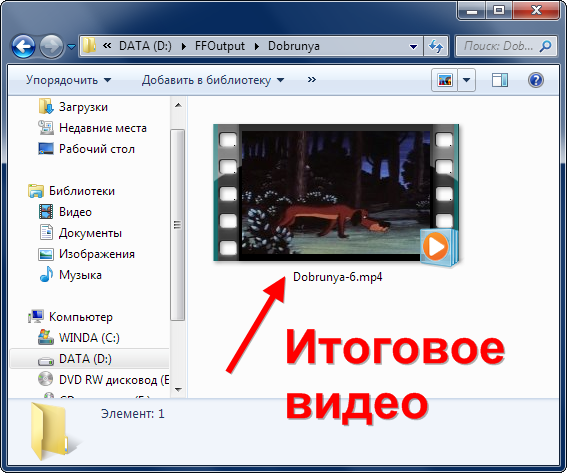This screenshot has height=473, width=567.
Task: Click Музыка note icon
Action: point(46,274)
